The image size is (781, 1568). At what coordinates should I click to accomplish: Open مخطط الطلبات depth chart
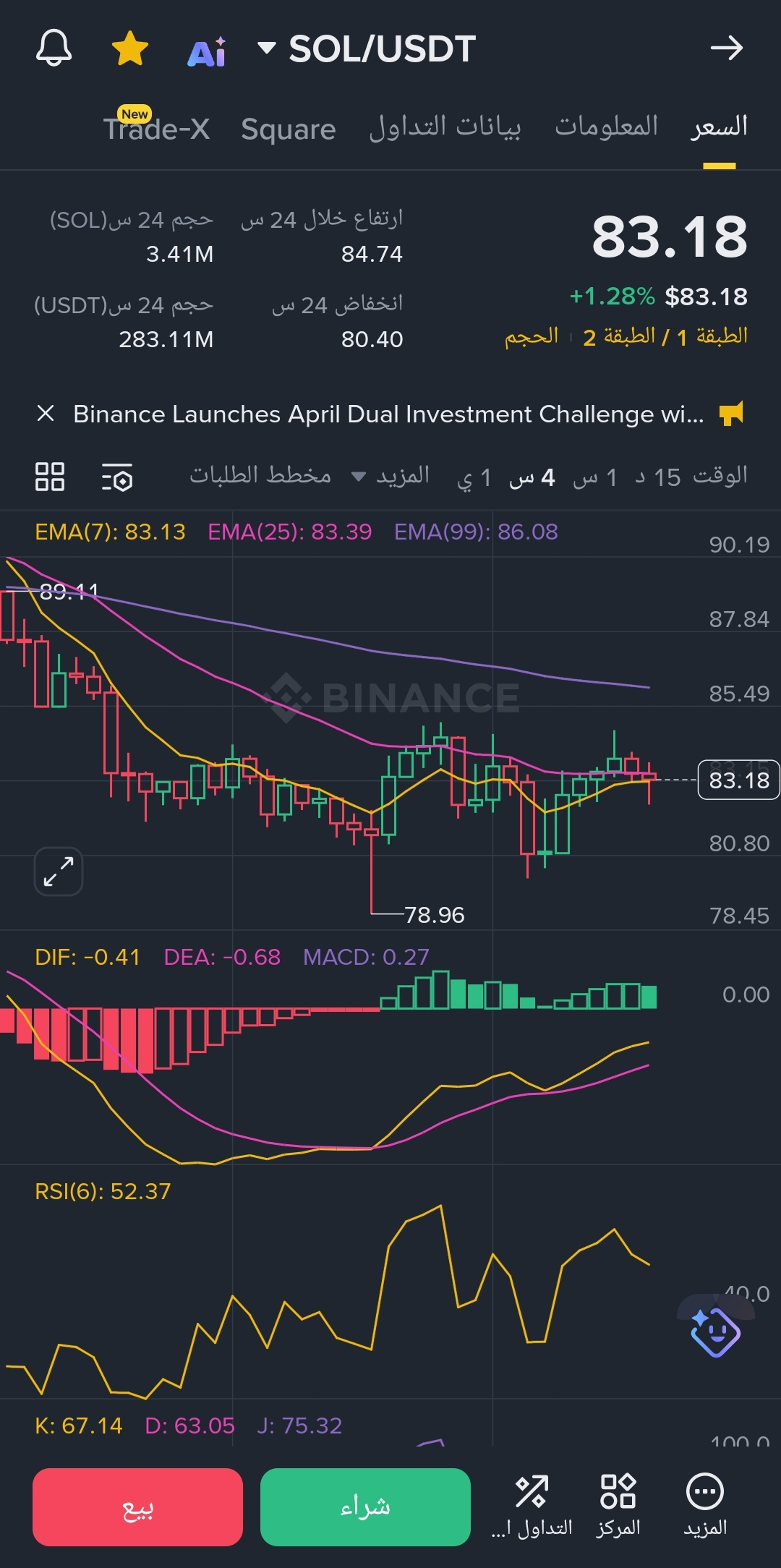pos(260,475)
